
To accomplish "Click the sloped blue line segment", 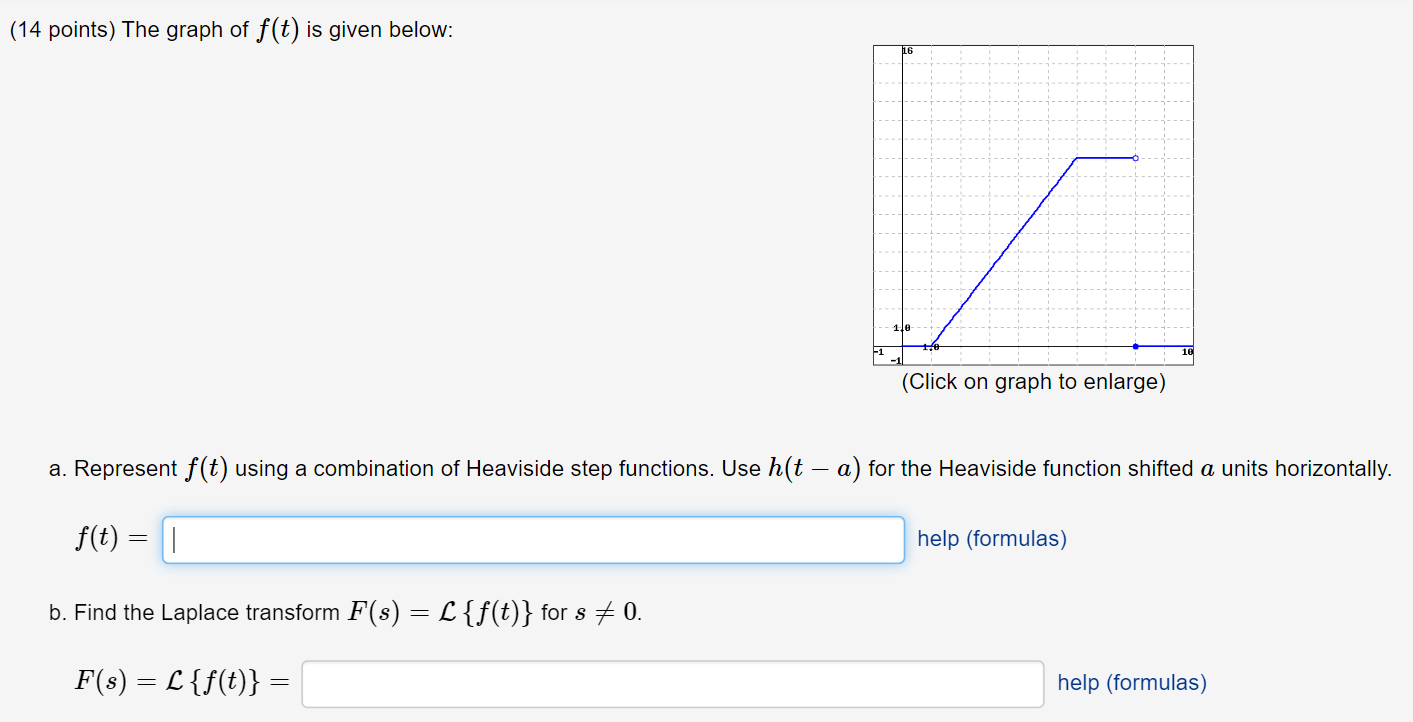I will click(1005, 250).
